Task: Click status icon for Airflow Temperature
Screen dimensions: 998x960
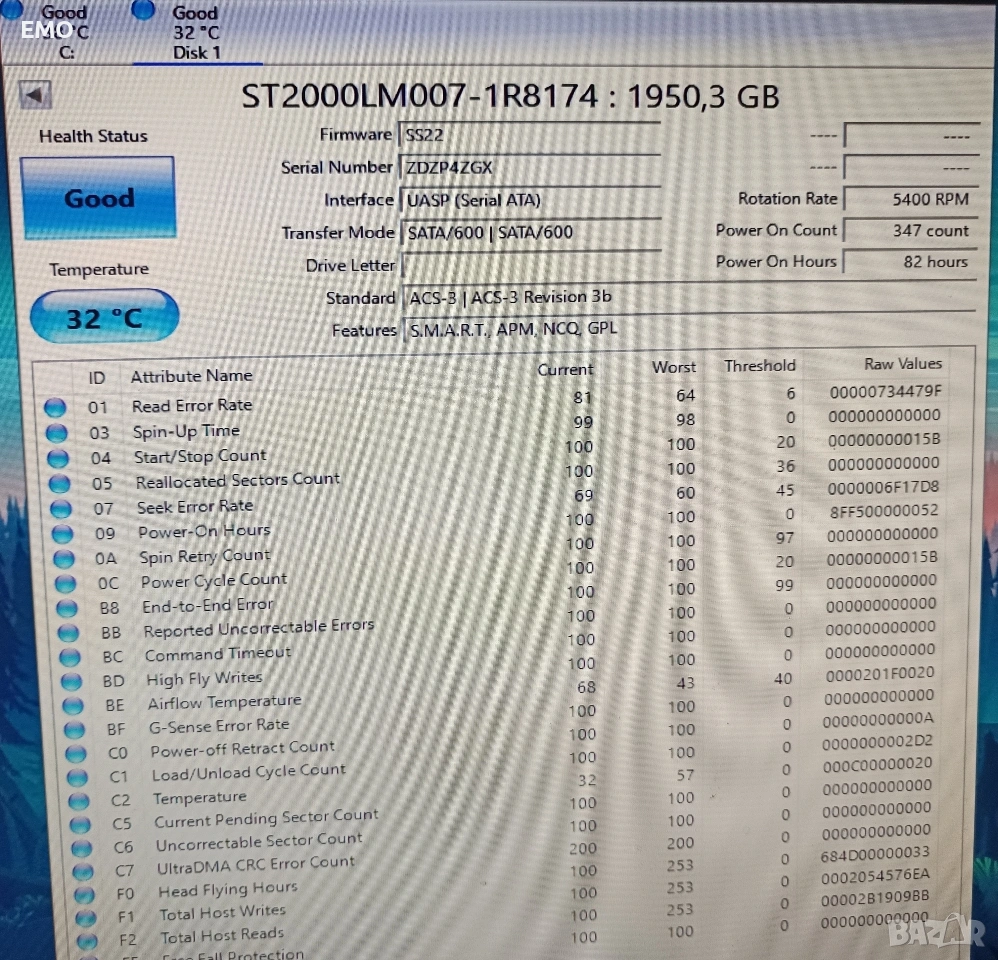Action: tap(73, 705)
